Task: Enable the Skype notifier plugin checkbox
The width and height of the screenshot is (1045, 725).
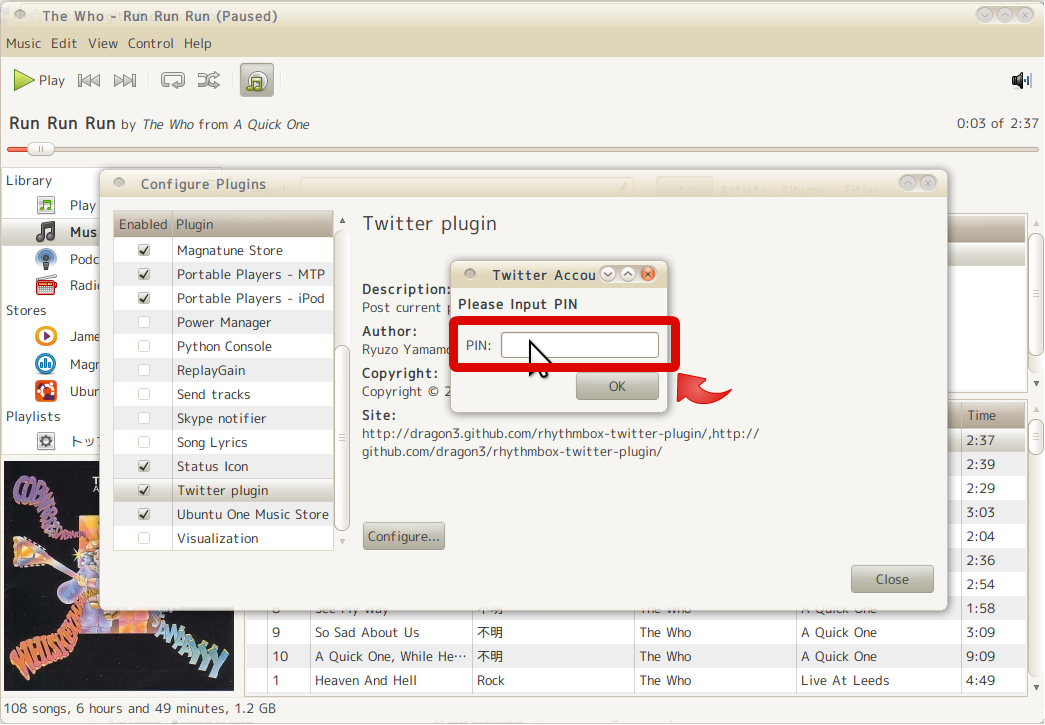Action: (144, 418)
